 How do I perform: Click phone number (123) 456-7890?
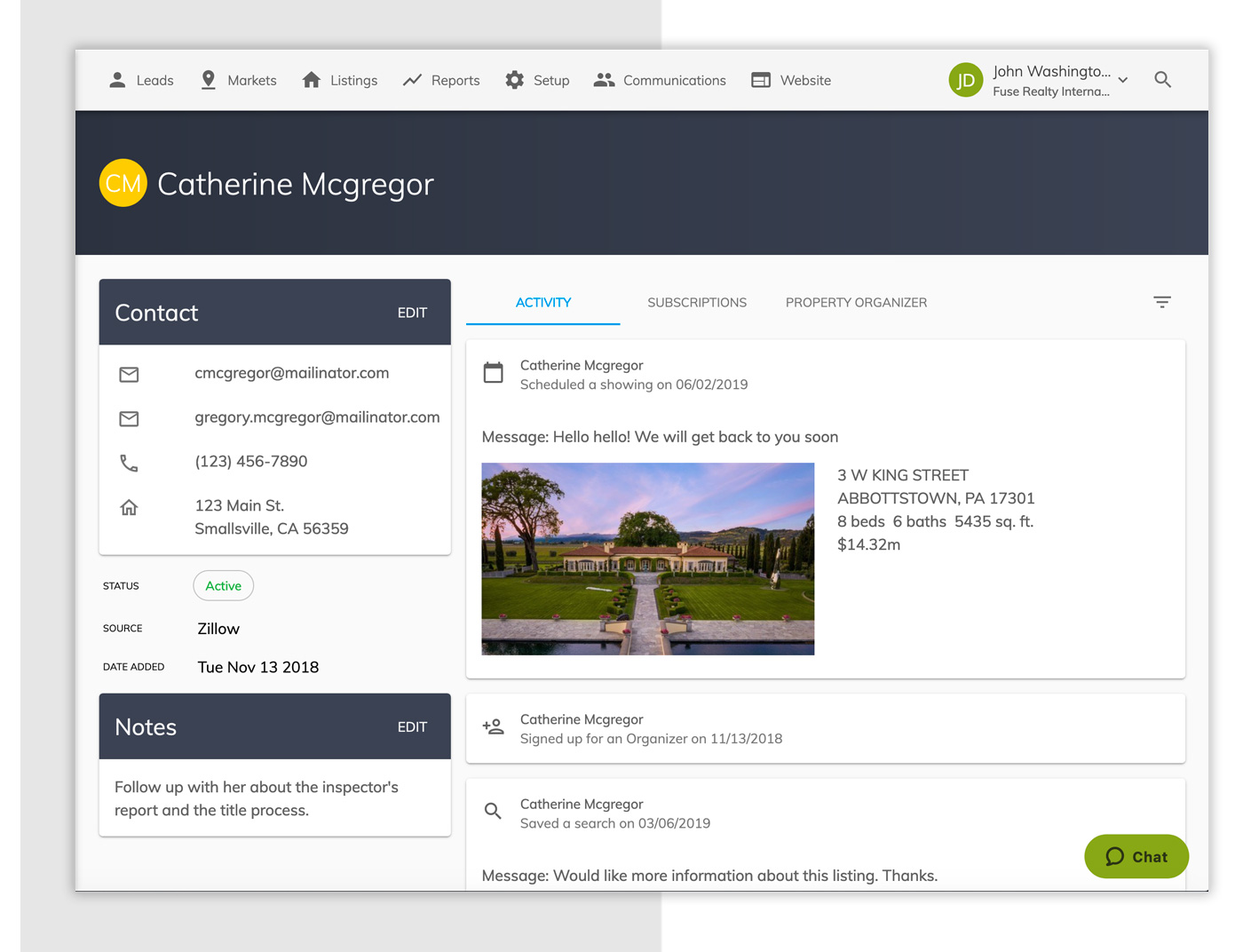coord(251,462)
